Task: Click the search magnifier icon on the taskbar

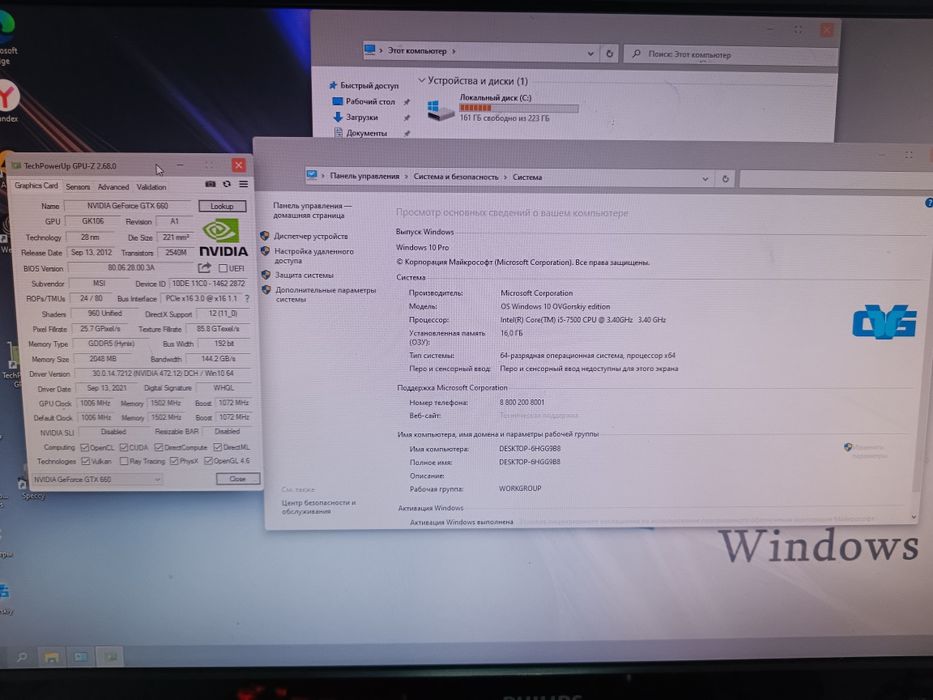Action: click(22, 657)
